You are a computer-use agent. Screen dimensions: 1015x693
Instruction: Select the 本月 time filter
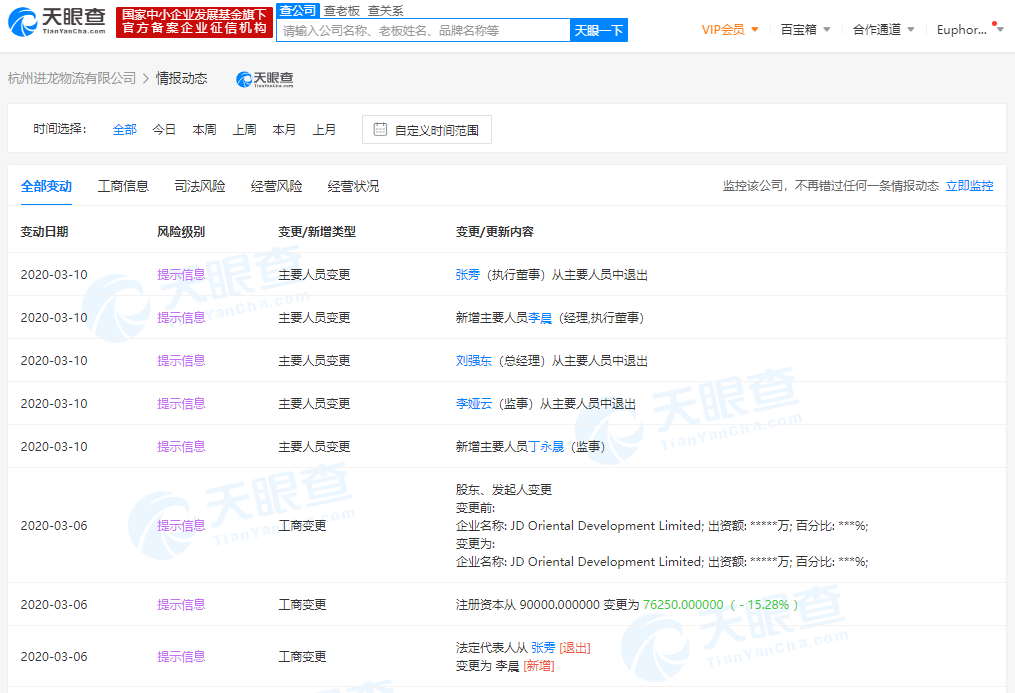pos(284,129)
